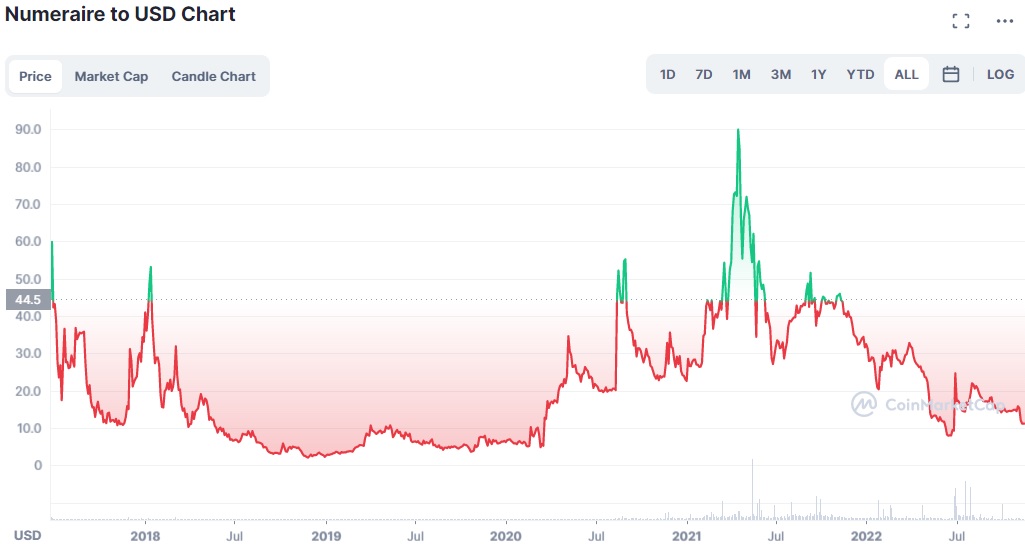1025x547 pixels.
Task: Click the USD currency label
Action: [27, 535]
